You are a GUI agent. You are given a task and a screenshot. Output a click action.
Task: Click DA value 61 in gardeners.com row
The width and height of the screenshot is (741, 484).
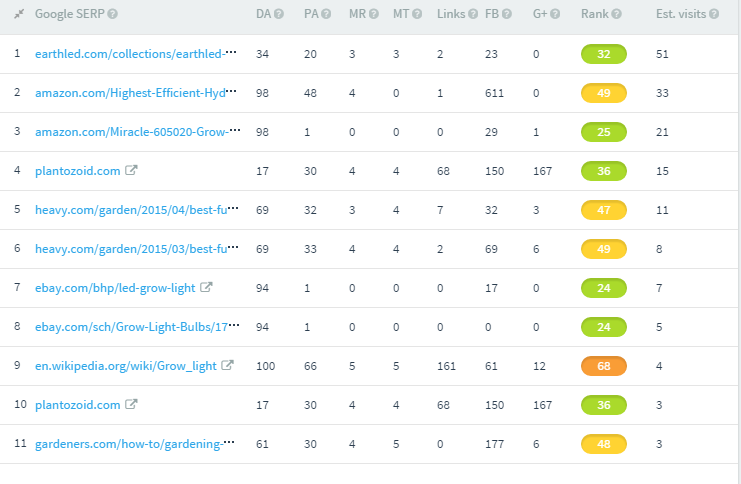262,444
